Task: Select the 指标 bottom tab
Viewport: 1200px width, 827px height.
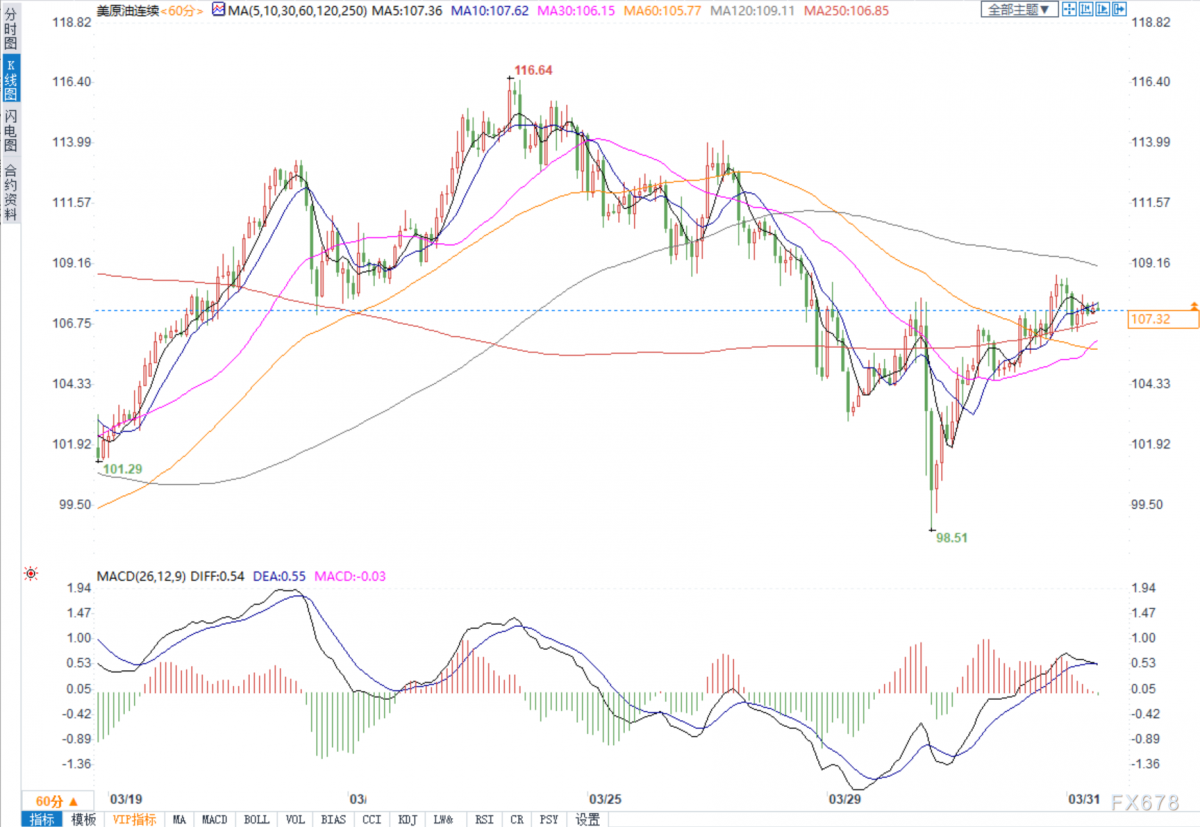Action: [x=43, y=819]
